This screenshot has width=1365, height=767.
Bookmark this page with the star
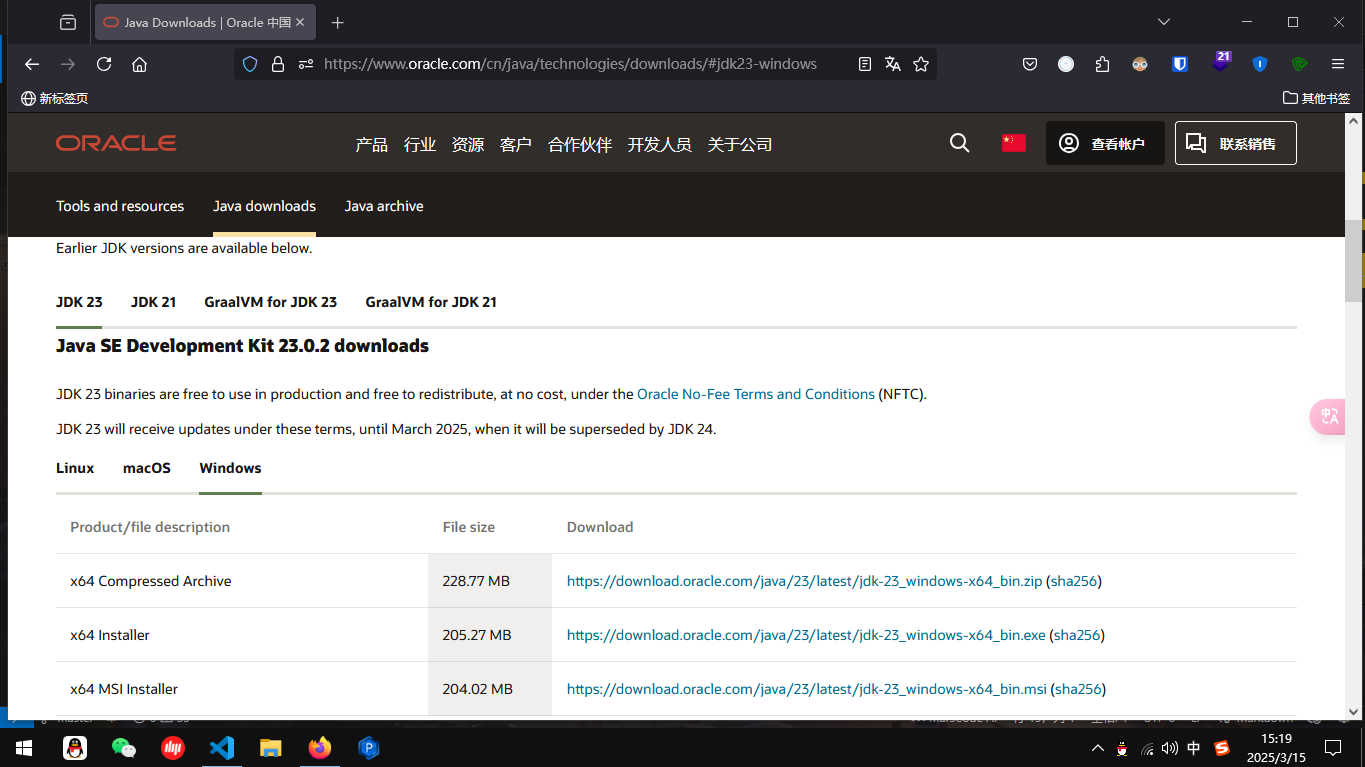[x=921, y=64]
